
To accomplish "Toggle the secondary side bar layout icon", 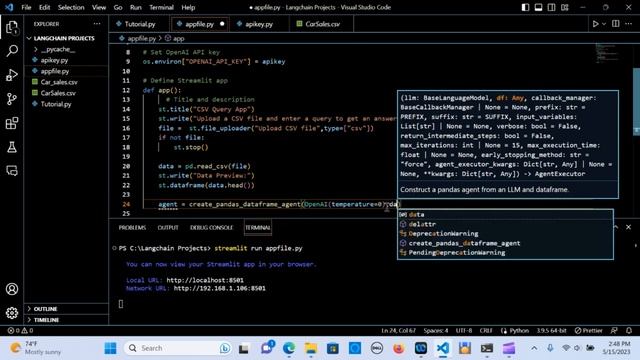I will [x=551, y=7].
